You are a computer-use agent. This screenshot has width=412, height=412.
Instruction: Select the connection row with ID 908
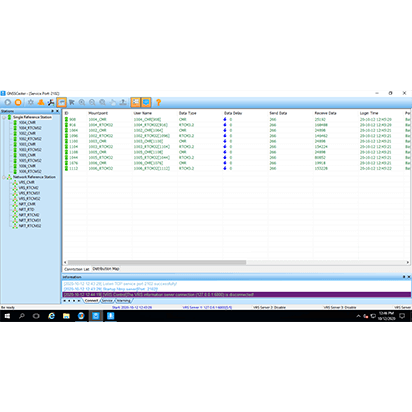point(237,119)
